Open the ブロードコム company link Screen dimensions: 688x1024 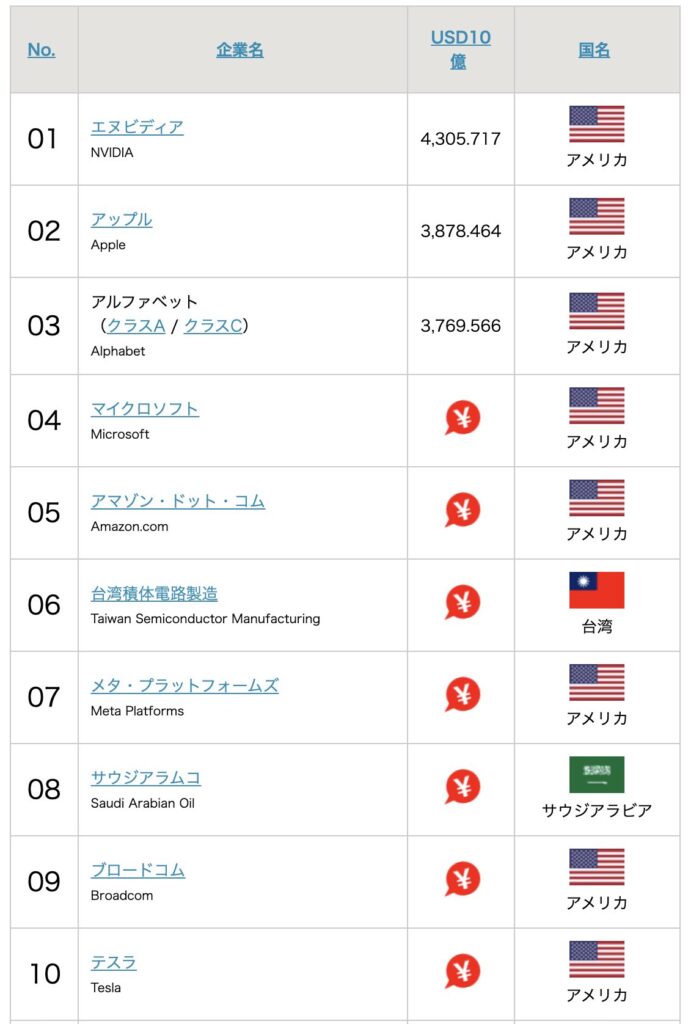pyautogui.click(x=137, y=870)
